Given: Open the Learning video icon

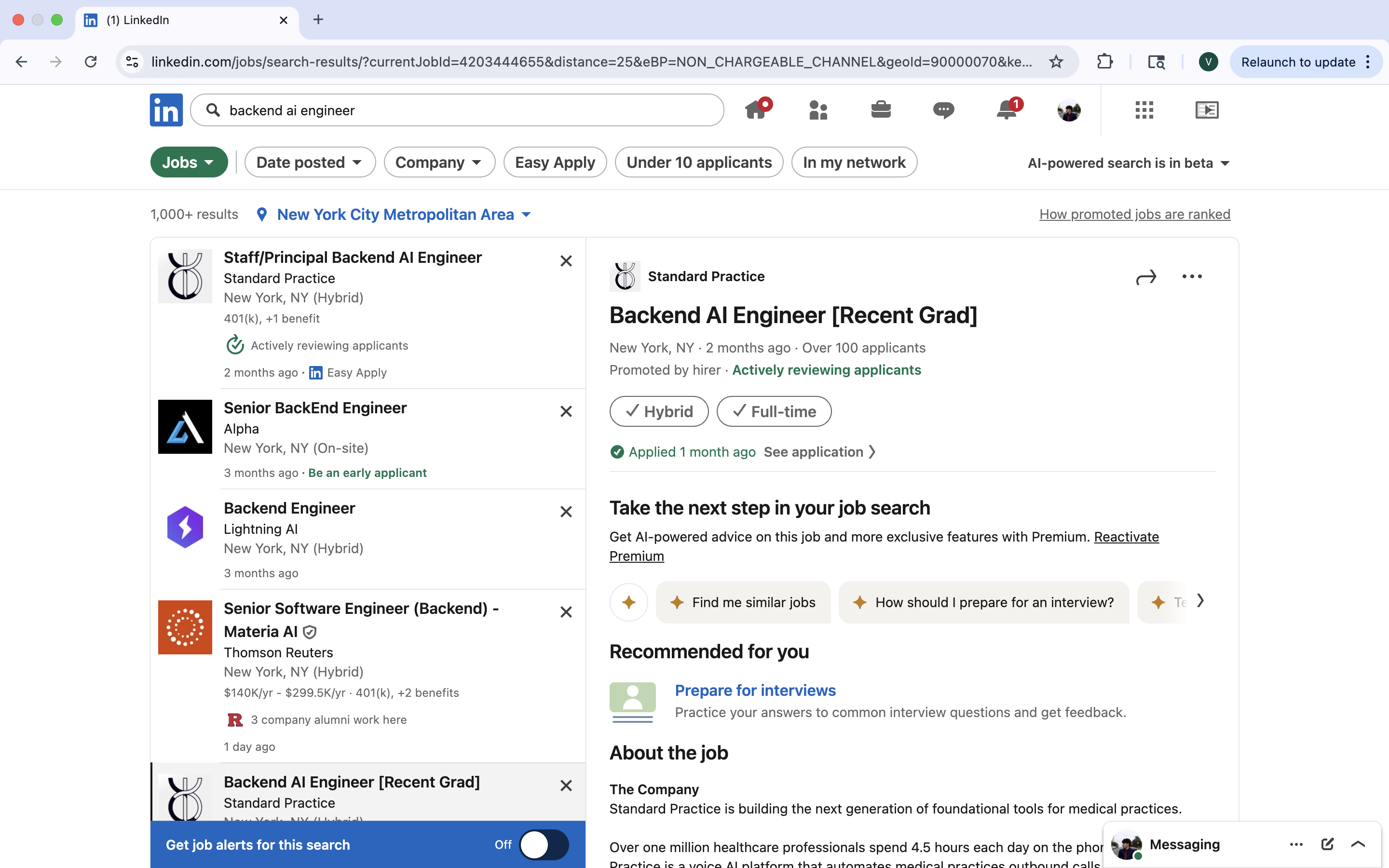Looking at the screenshot, I should (x=1207, y=109).
